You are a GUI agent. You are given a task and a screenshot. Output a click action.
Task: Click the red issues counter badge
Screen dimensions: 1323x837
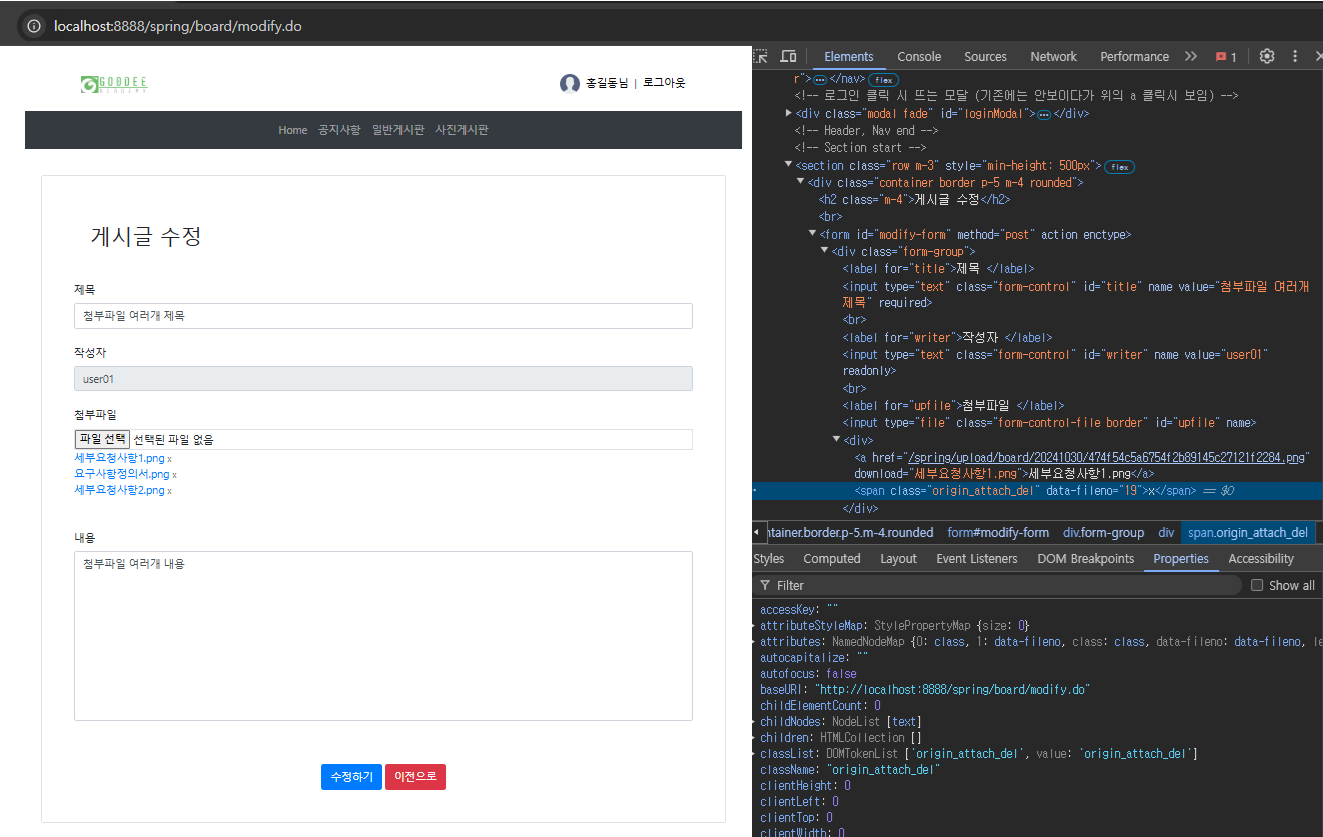pos(1226,57)
